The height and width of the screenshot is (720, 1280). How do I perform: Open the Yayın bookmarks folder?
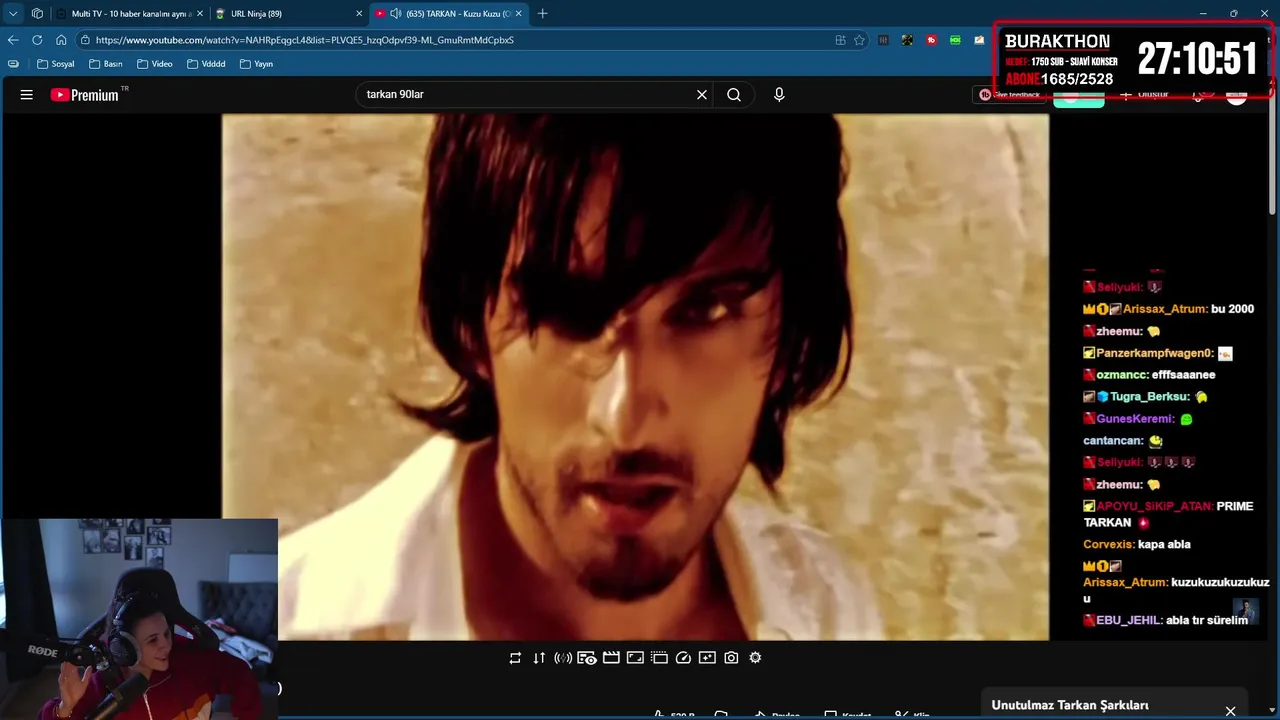tap(256, 64)
